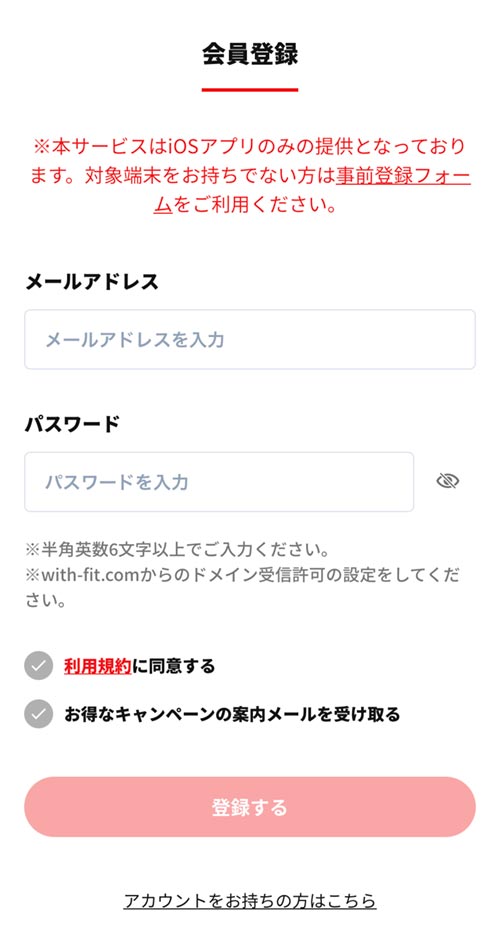The height and width of the screenshot is (950, 500).
Task: Check the campaign email 案内メール checkbox
Action: (39, 714)
